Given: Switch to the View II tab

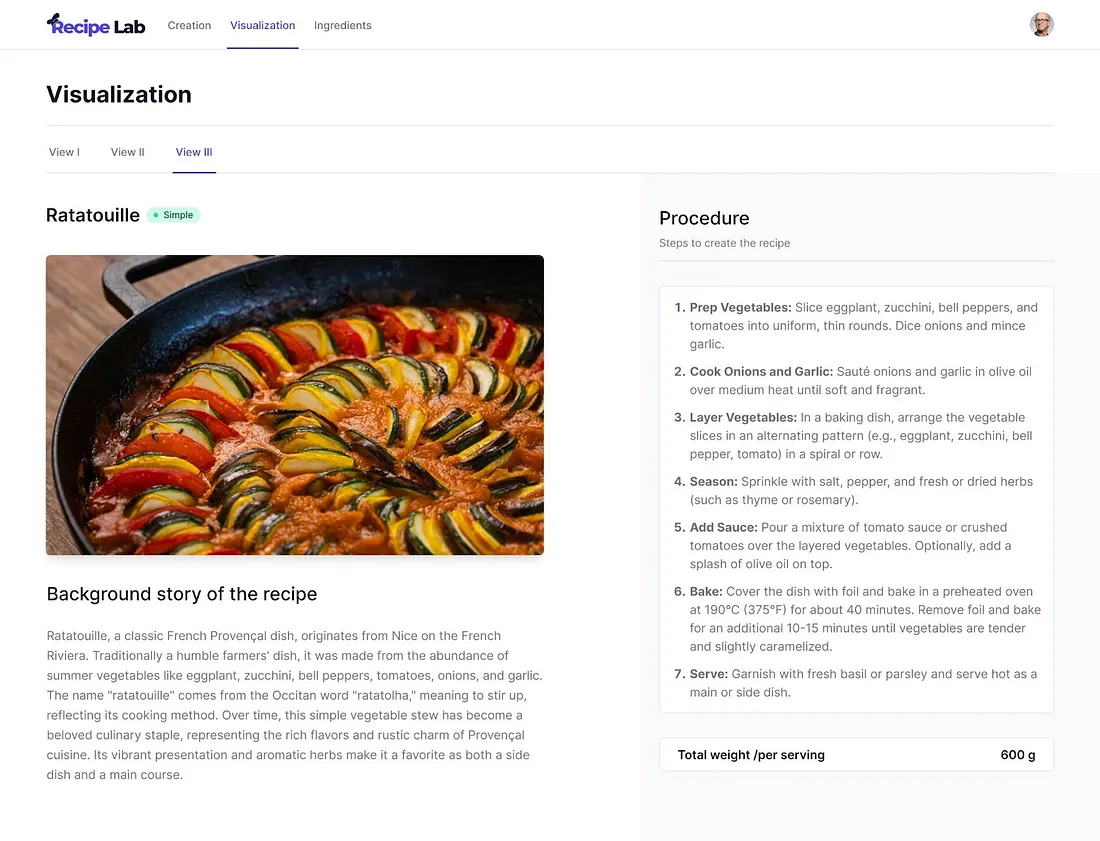Looking at the screenshot, I should [x=127, y=152].
